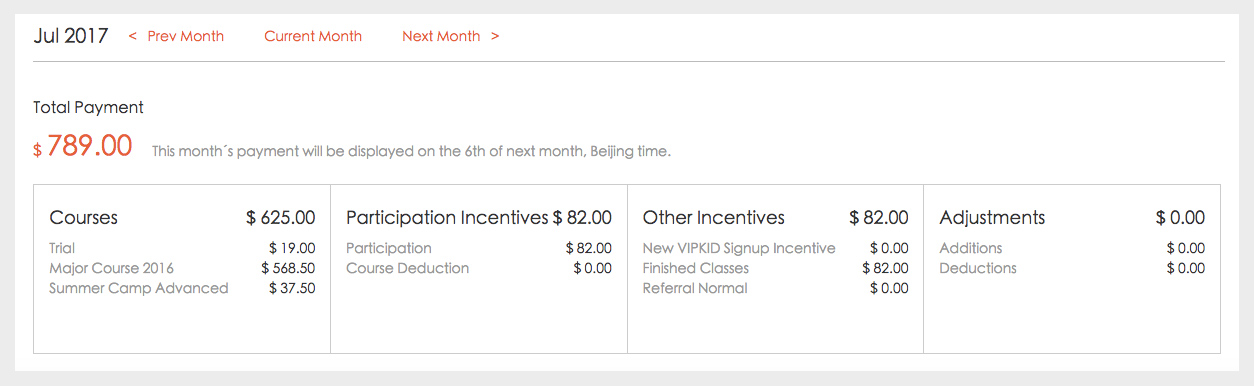Click the Course Deduction row
The image size is (1254, 386).
pyautogui.click(x=479, y=268)
